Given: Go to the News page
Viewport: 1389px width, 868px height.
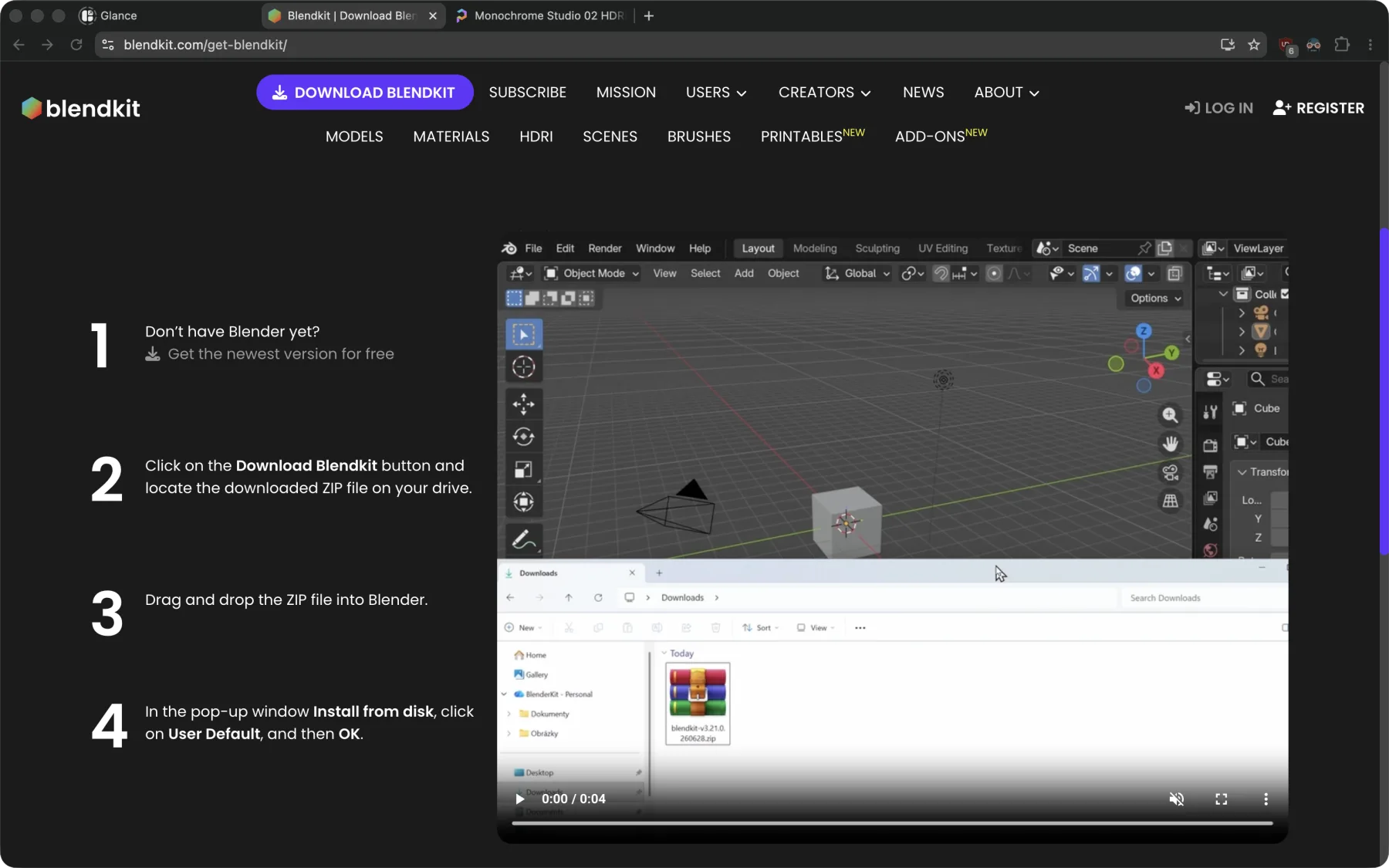Looking at the screenshot, I should [923, 93].
